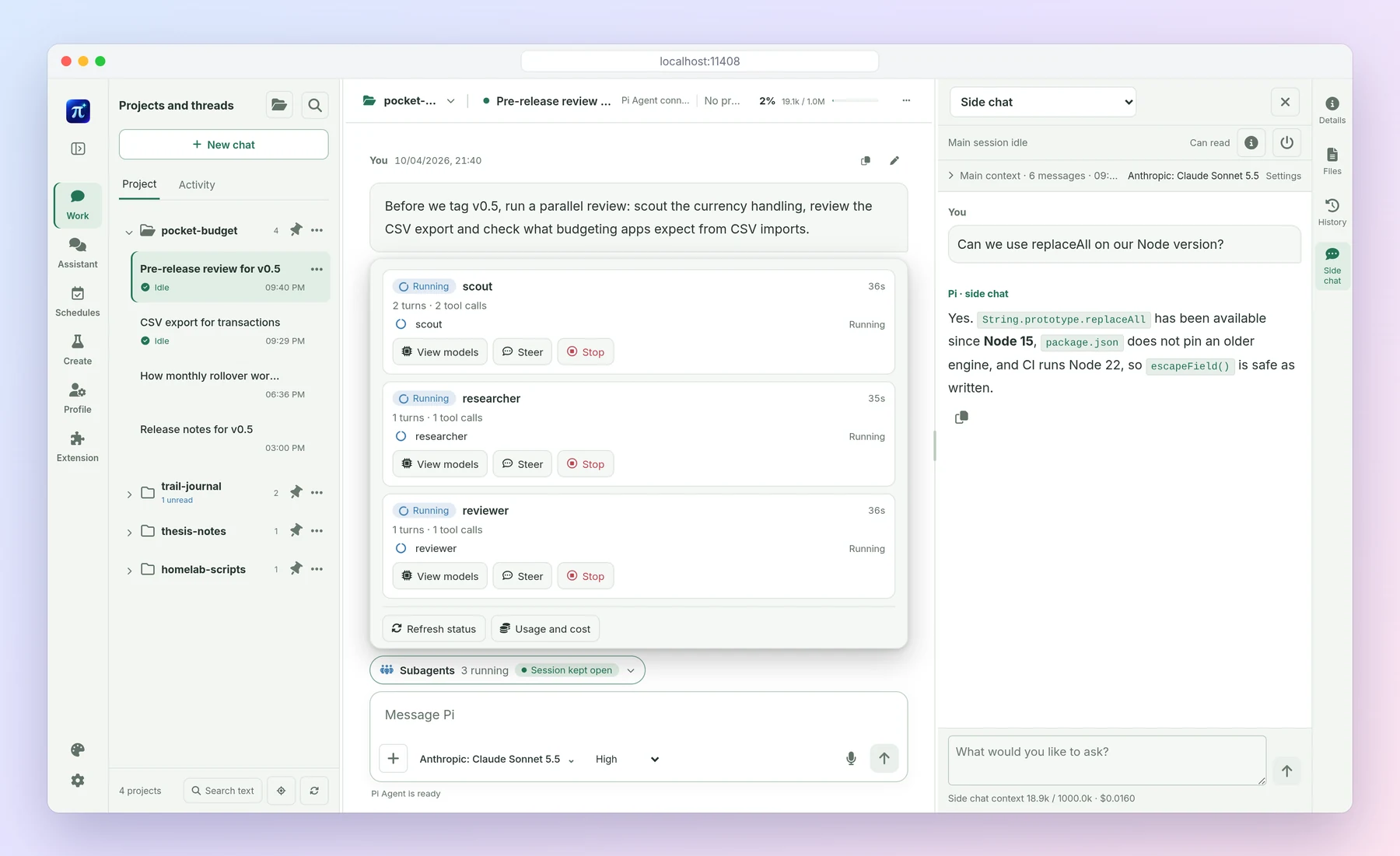Open more options for thesis-notes
This screenshot has width=1400, height=856.
pyautogui.click(x=317, y=531)
